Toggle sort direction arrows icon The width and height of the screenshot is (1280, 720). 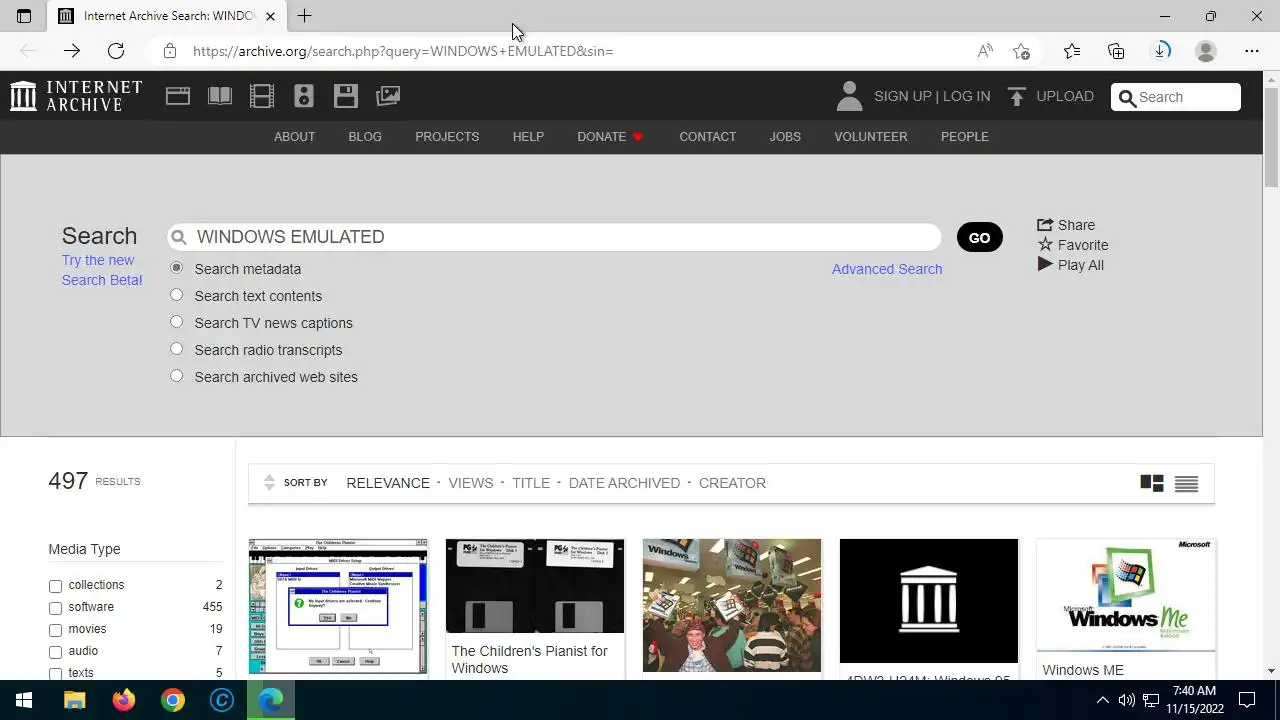tap(269, 483)
